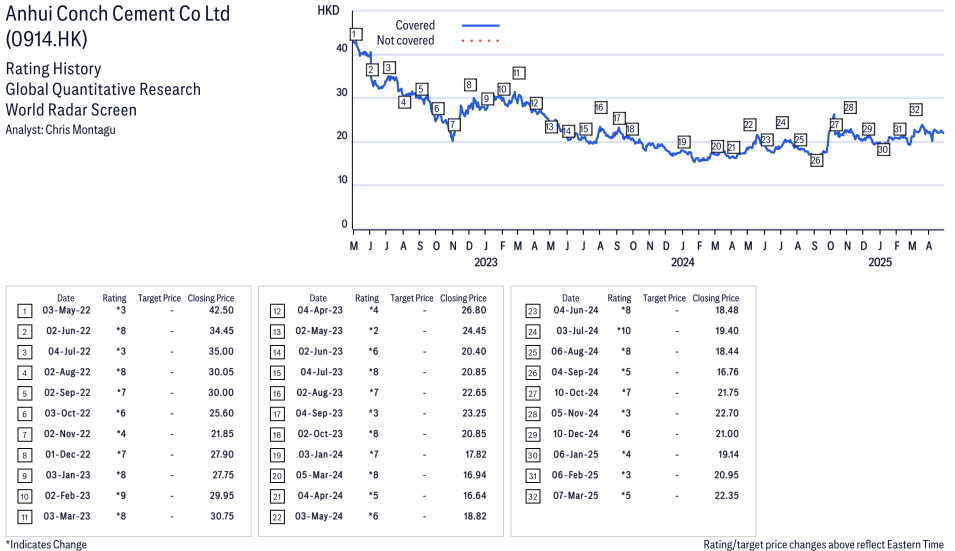Click the blue Covered legend line
The width and height of the screenshot is (955, 551).
pyautogui.click(x=481, y=26)
